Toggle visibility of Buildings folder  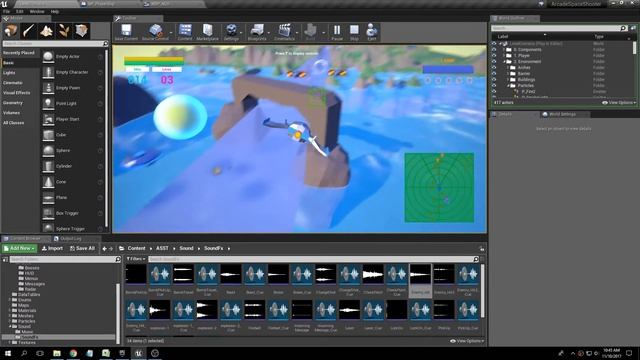coord(494,80)
